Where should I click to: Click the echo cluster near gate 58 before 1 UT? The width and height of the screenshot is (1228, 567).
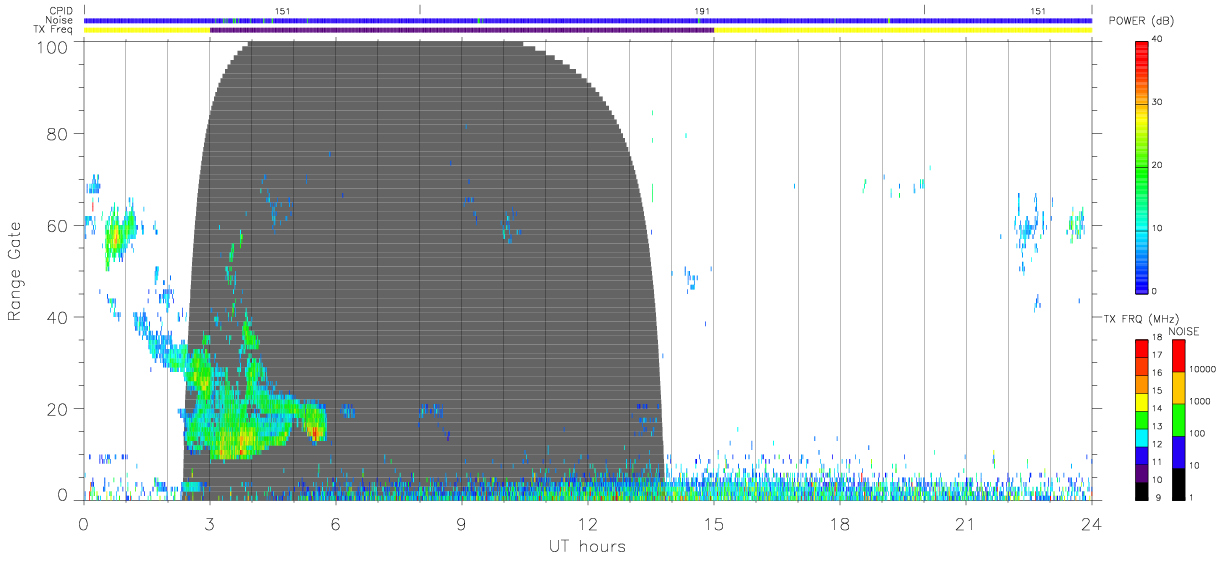[118, 236]
